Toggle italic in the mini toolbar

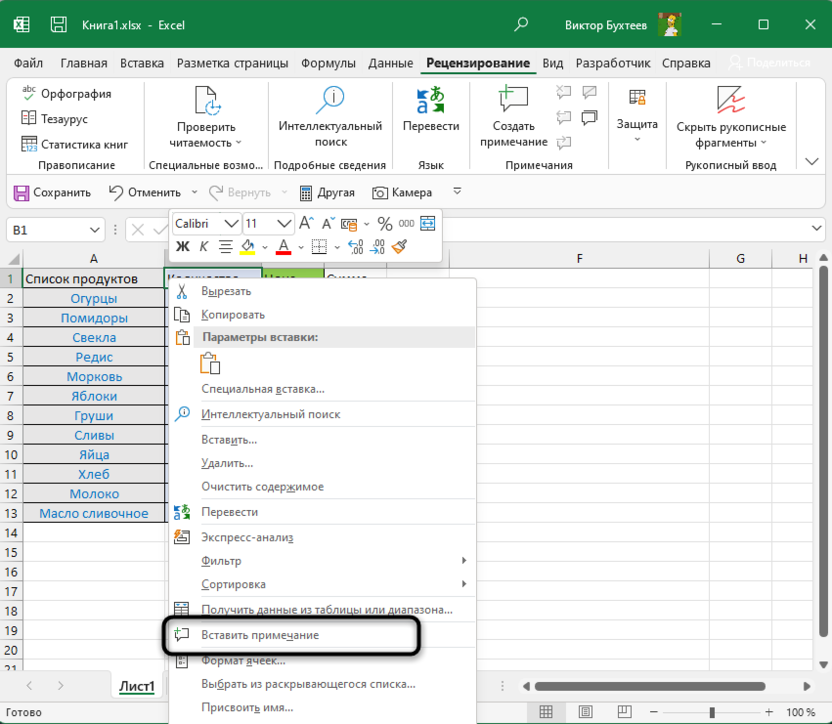click(x=204, y=246)
